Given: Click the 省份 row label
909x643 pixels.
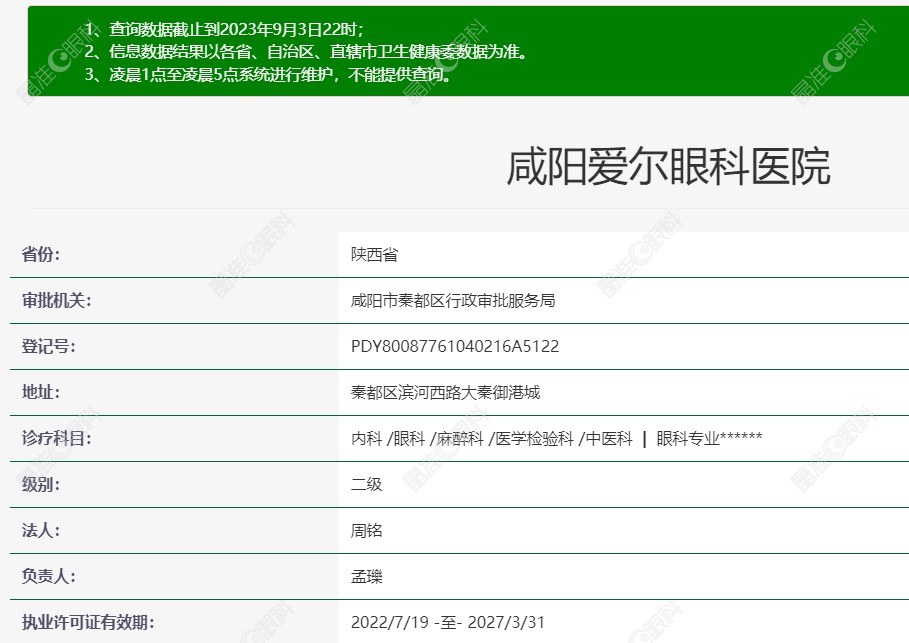Looking at the screenshot, I should (x=41, y=254).
